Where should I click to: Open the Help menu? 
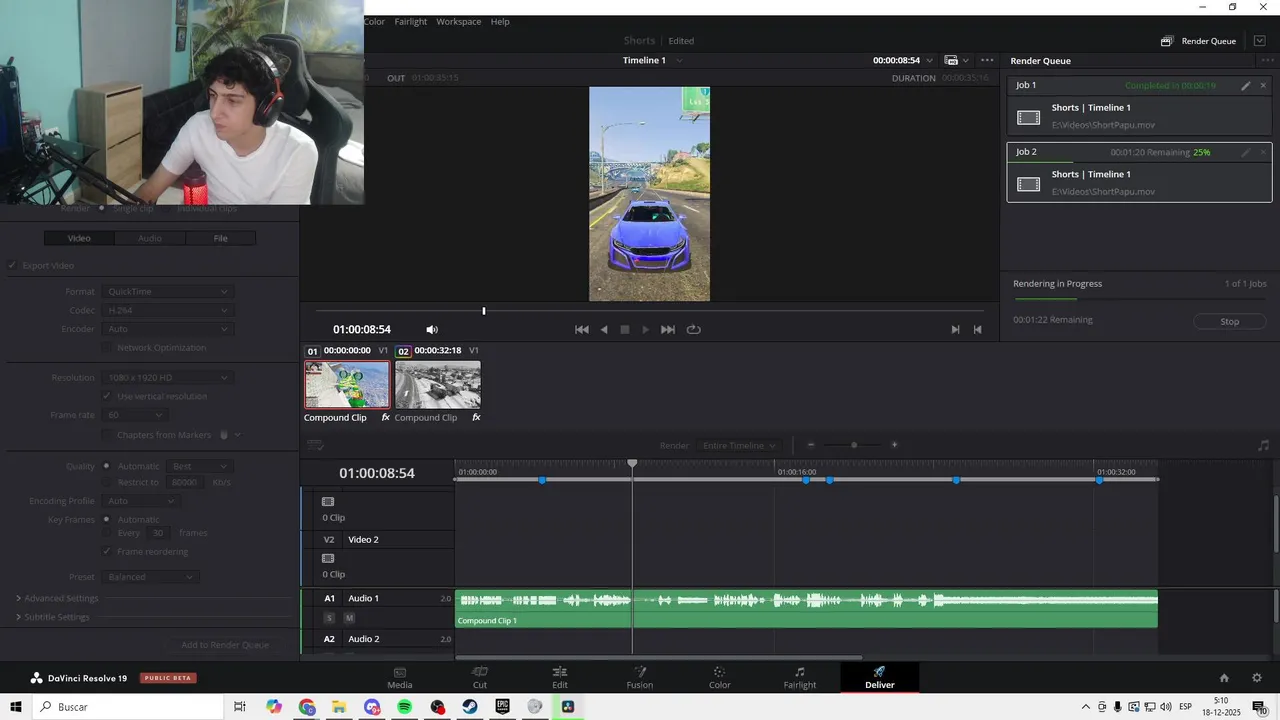point(500,21)
